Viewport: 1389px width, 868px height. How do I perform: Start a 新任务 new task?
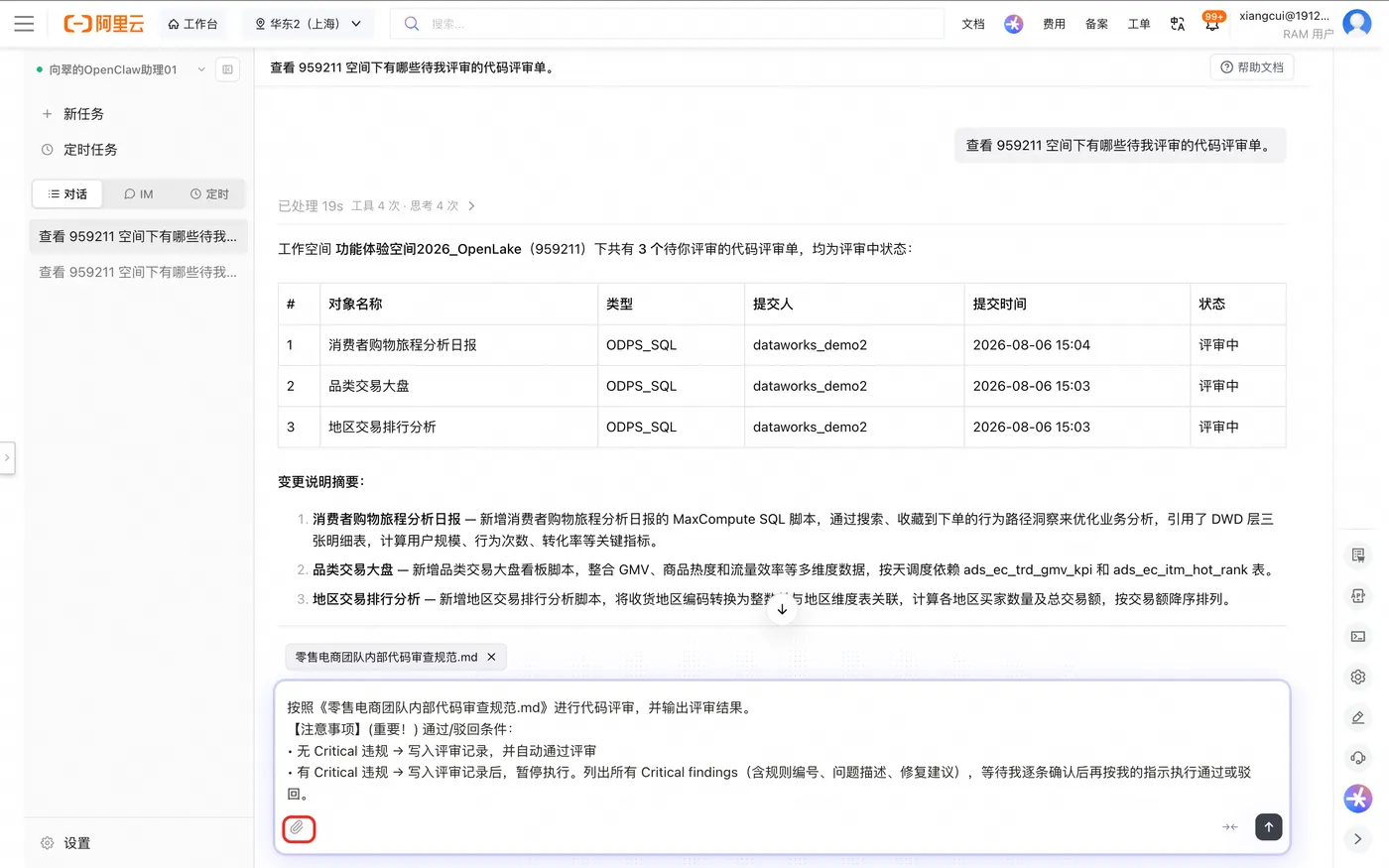click(x=83, y=114)
